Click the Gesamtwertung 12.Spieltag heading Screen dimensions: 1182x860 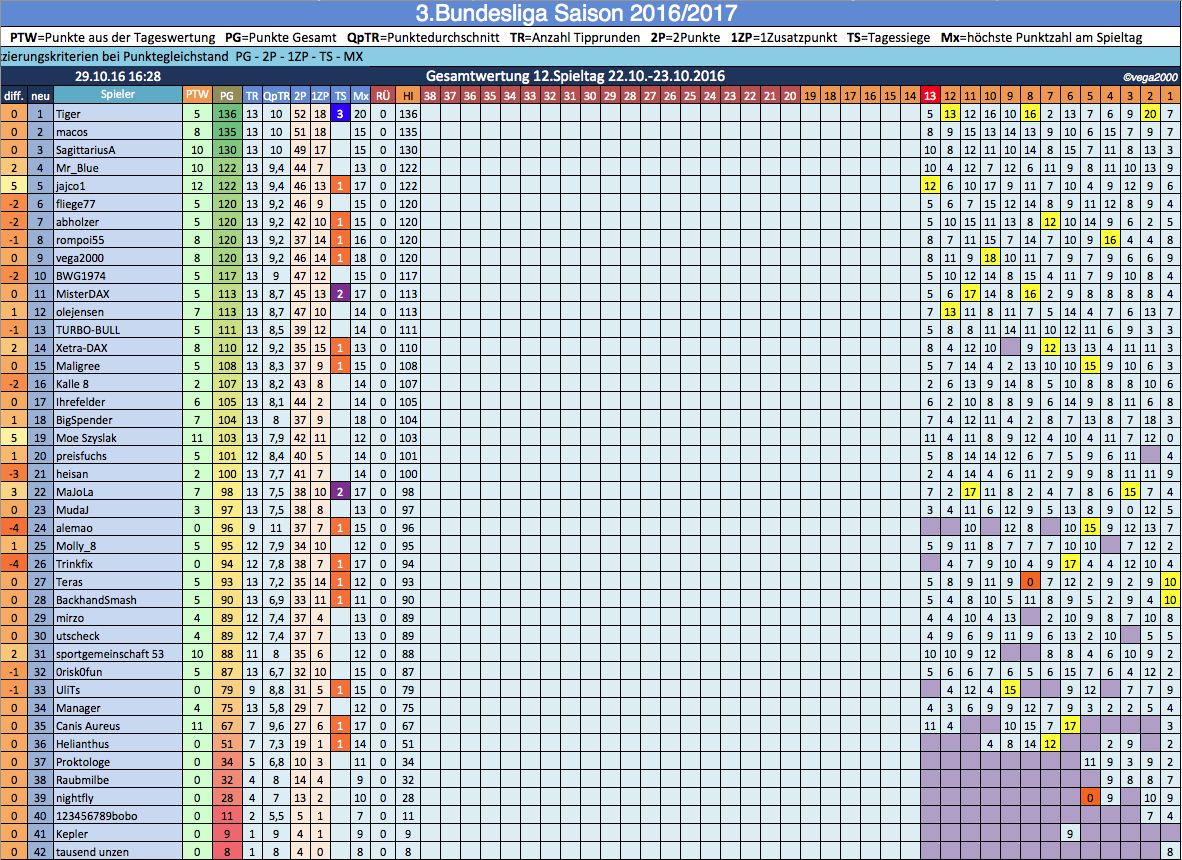coord(575,76)
